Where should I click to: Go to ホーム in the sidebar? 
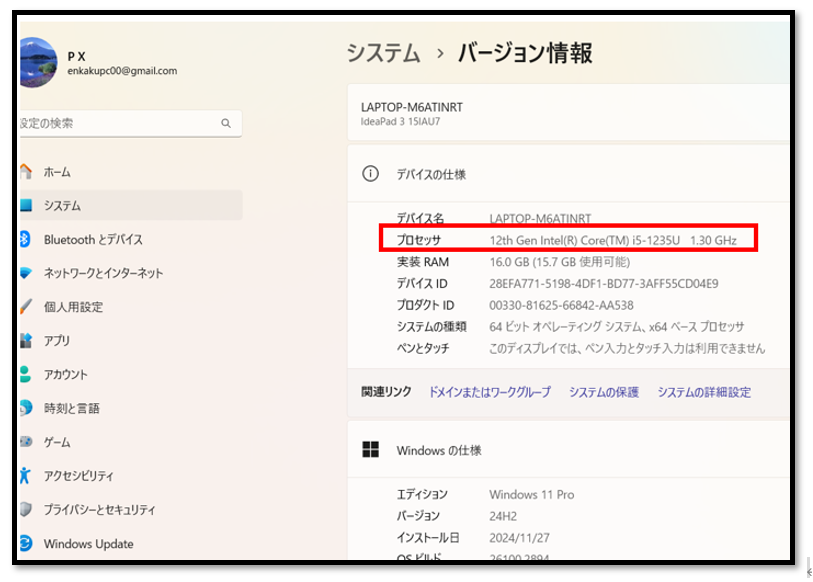point(130,172)
